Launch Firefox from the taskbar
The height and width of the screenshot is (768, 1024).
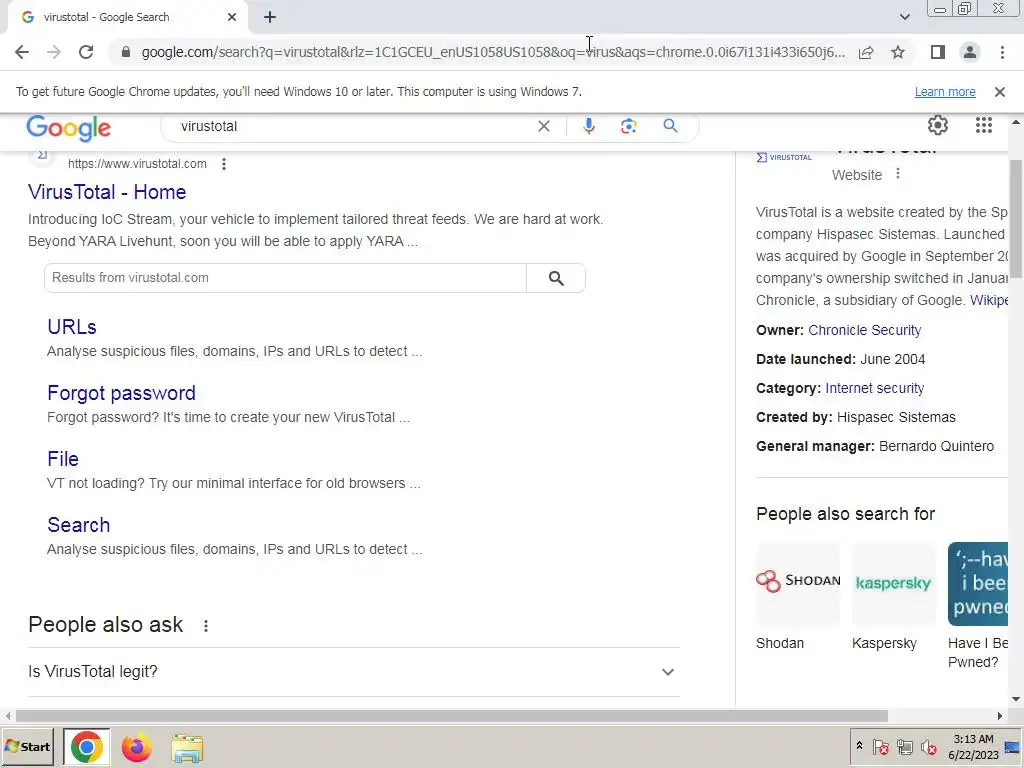[136, 747]
